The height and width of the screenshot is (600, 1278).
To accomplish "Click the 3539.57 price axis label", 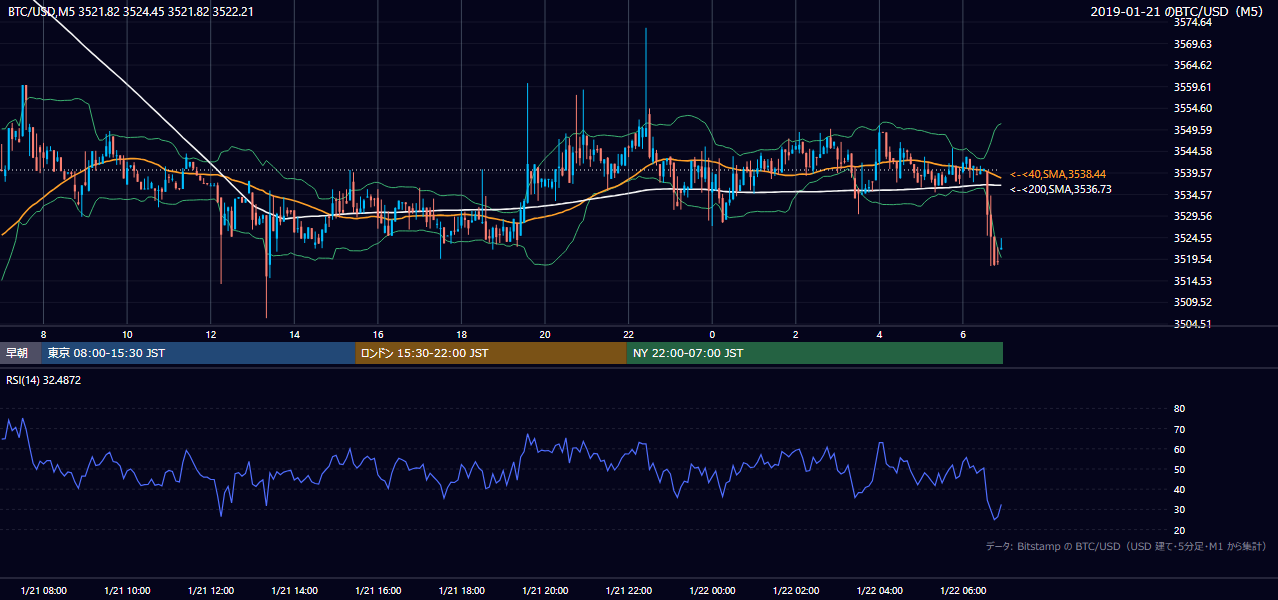I will tap(1192, 173).
